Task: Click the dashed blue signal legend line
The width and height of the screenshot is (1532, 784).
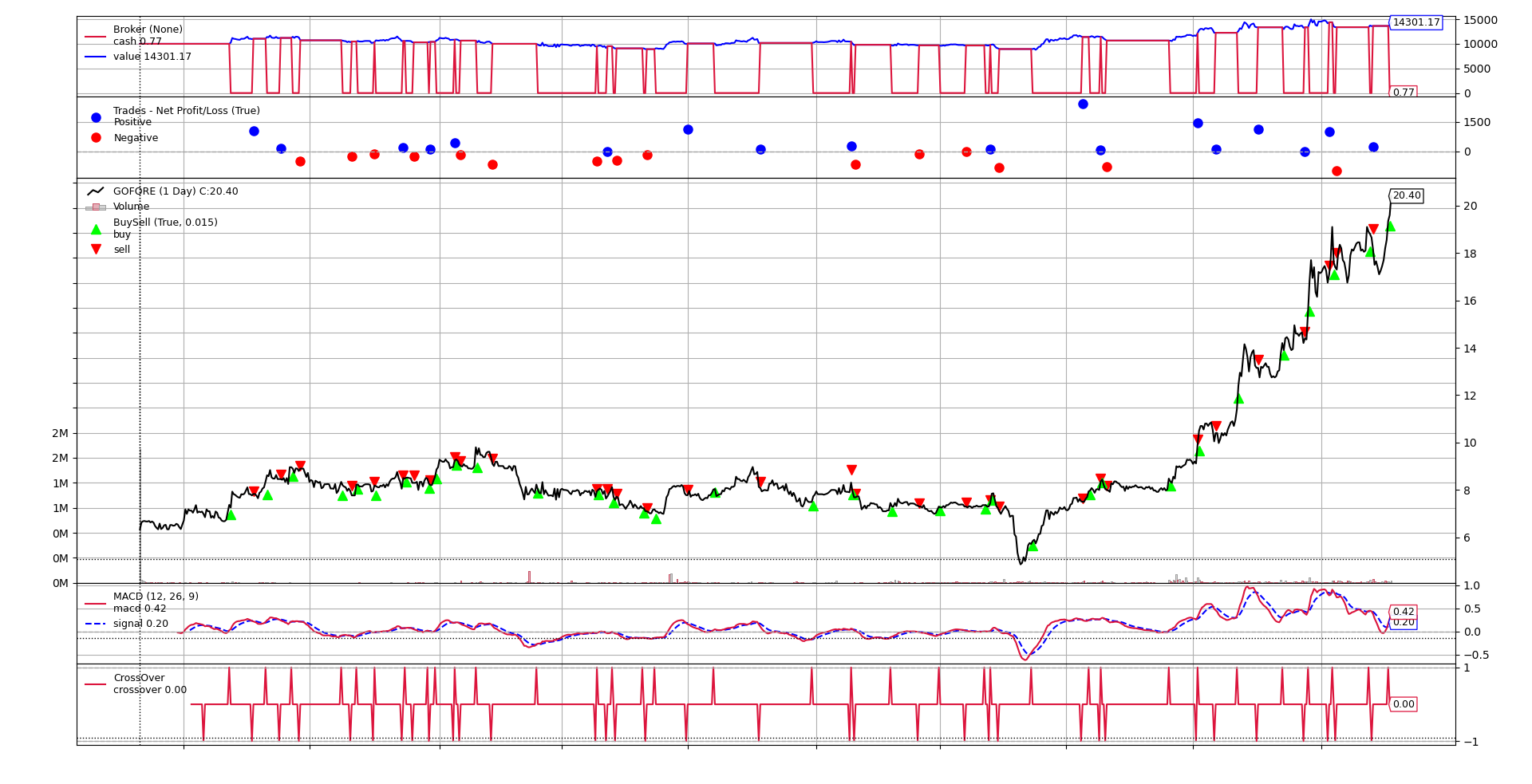Action: (96, 624)
